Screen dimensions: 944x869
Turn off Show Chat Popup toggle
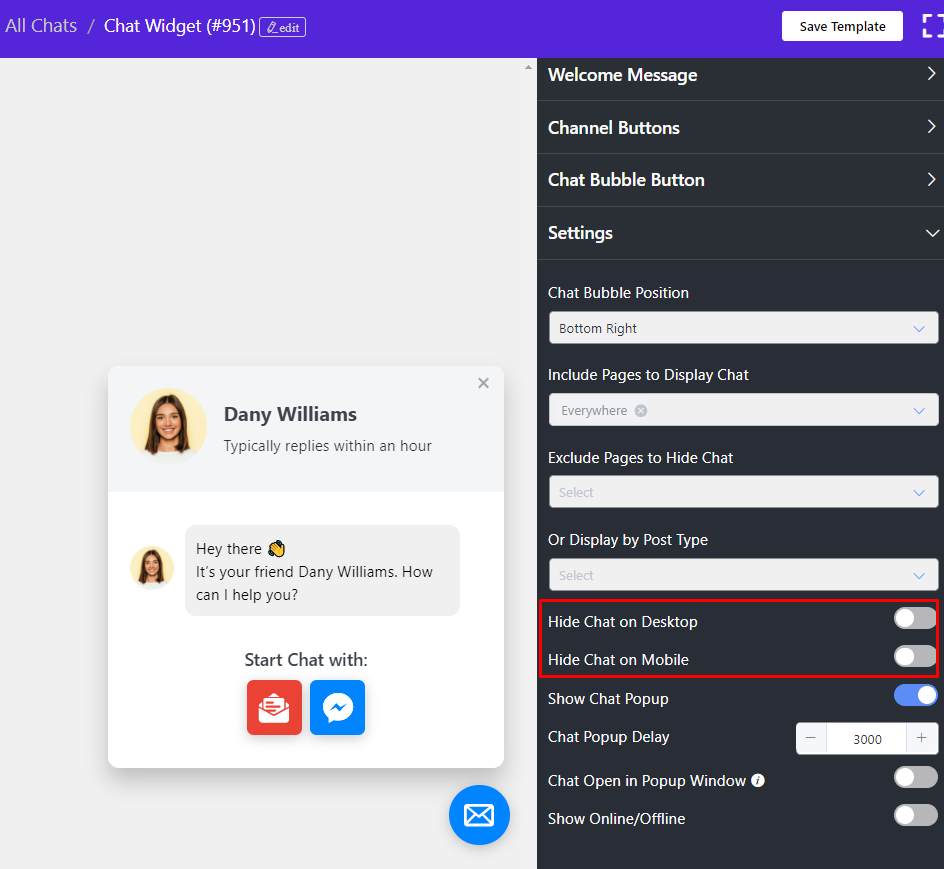point(916,695)
